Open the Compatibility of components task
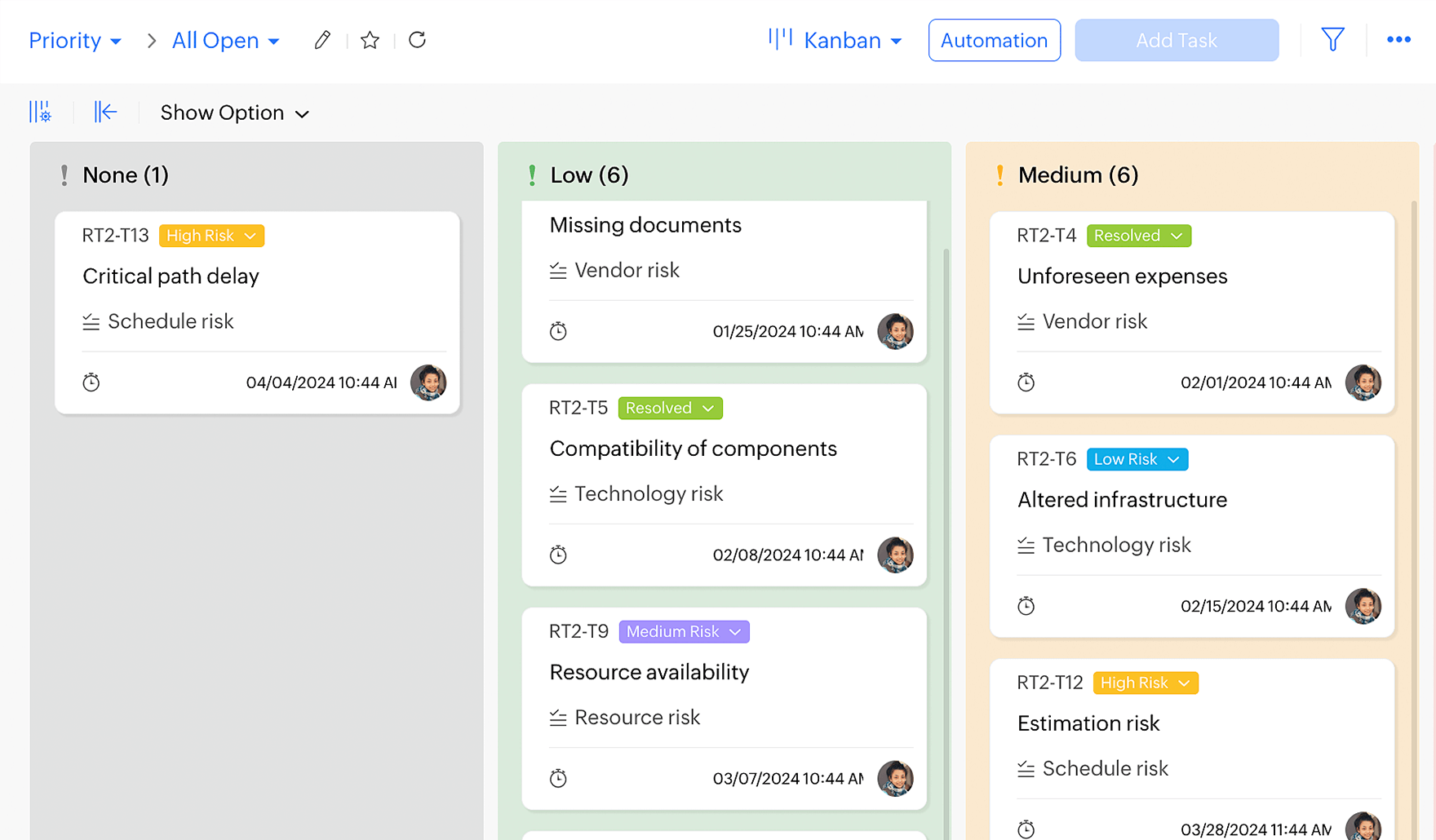The width and height of the screenshot is (1436, 840). [x=693, y=449]
